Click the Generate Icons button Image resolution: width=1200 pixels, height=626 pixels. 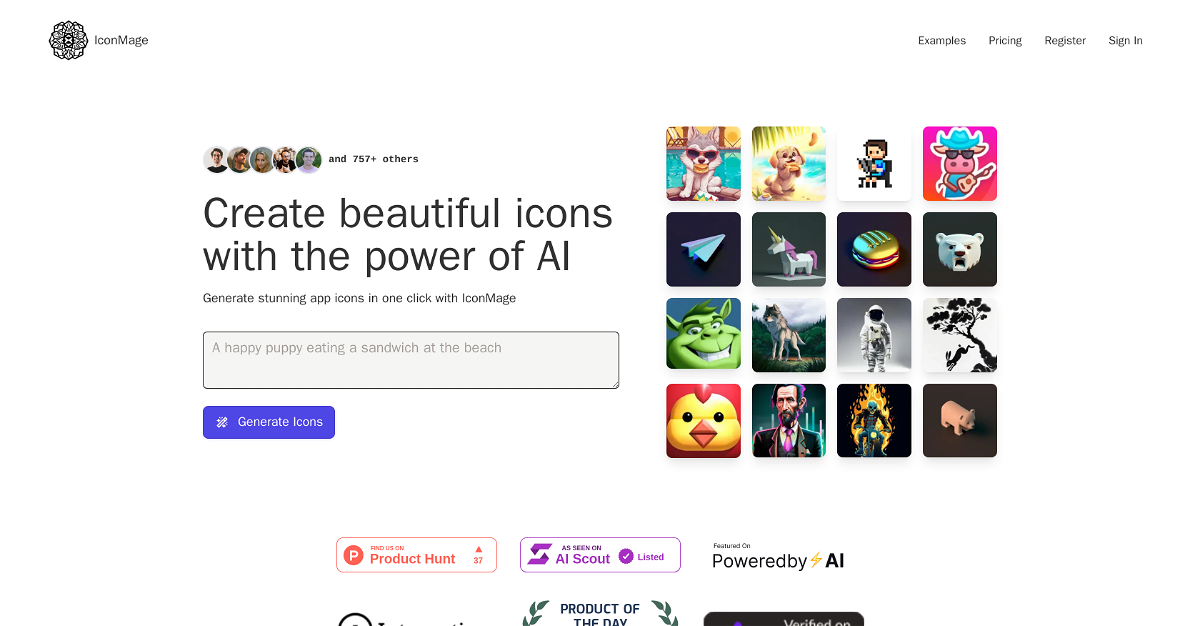coord(269,422)
